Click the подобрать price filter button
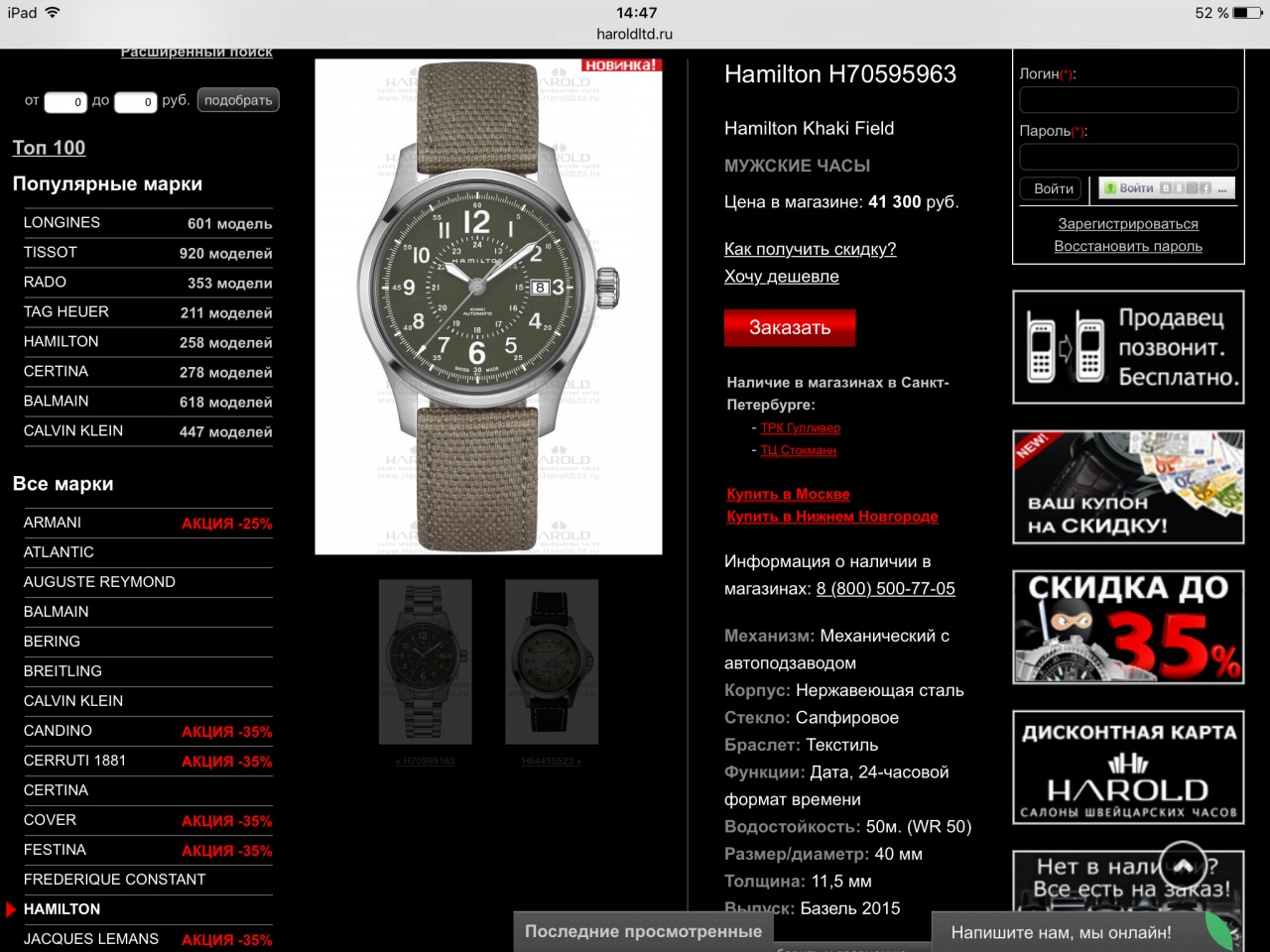This screenshot has height=952, width=1270. pos(238,100)
